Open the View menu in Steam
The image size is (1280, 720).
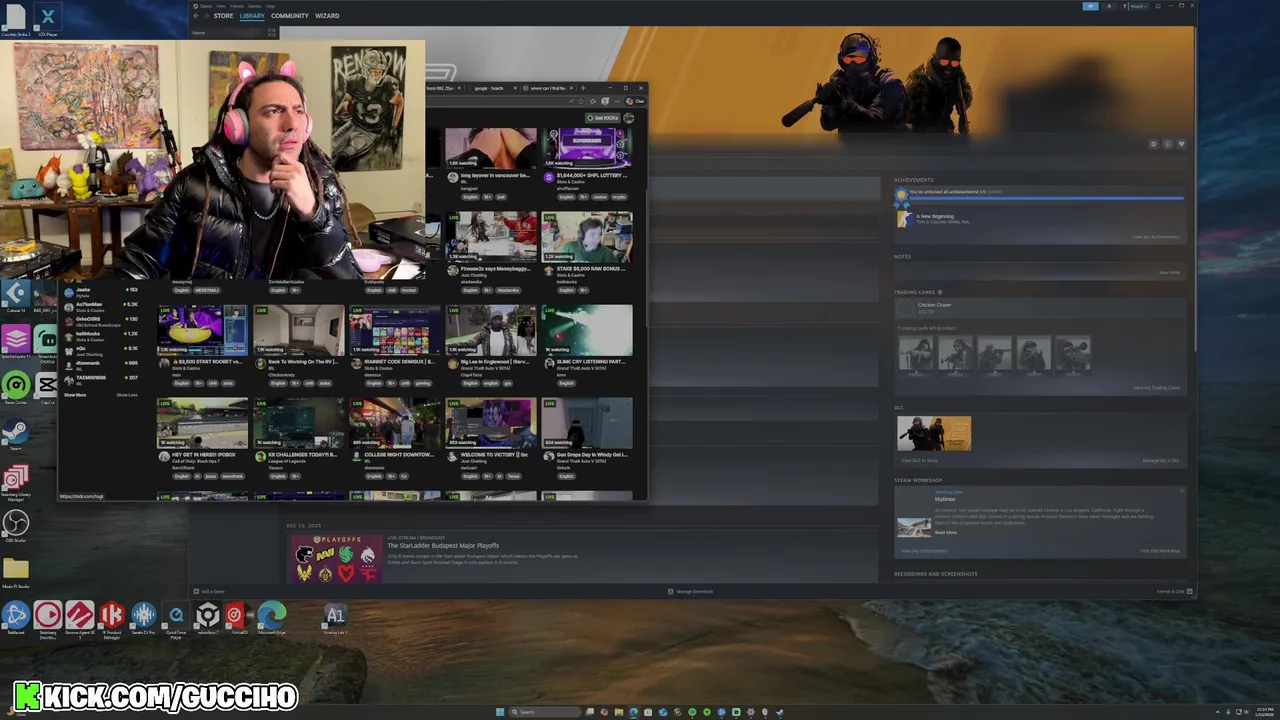point(221,6)
